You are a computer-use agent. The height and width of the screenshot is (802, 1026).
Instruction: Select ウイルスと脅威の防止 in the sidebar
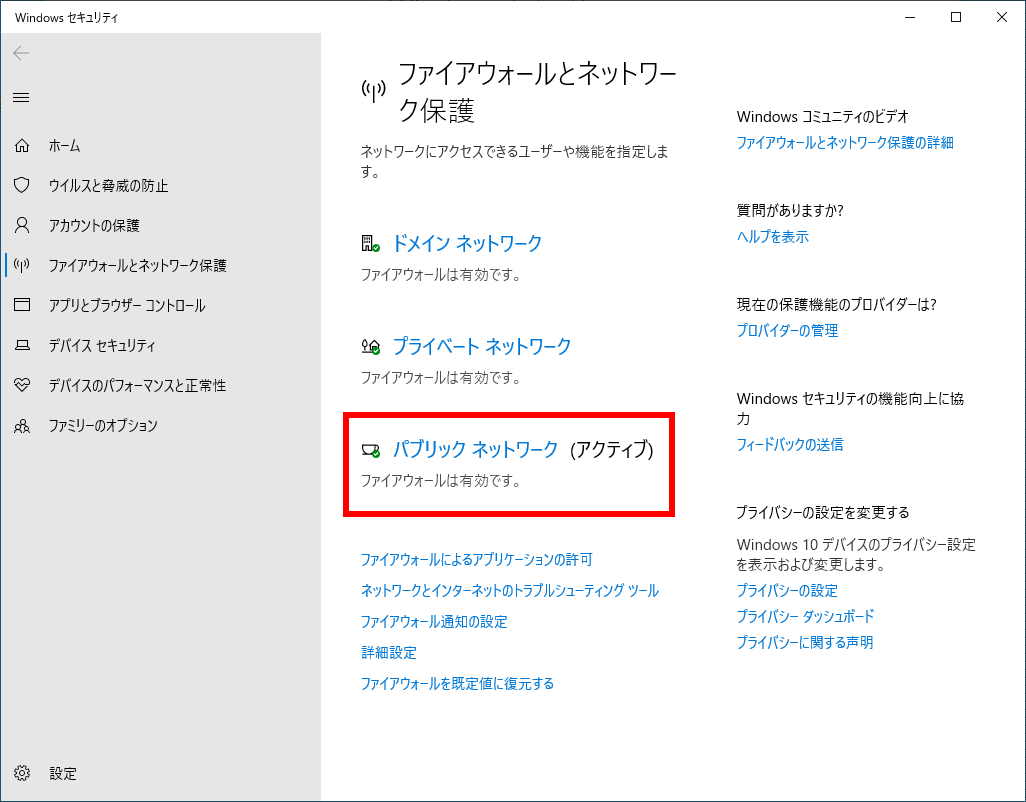(x=108, y=186)
